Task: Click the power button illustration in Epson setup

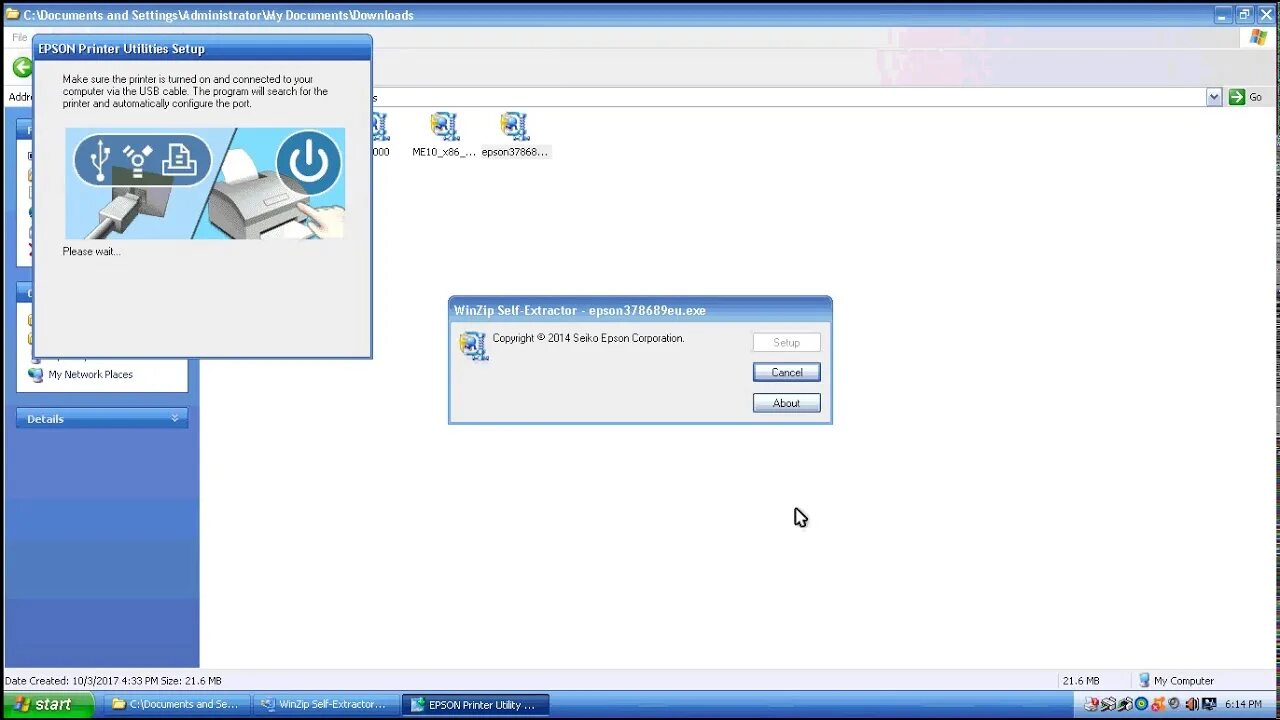Action: [308, 163]
